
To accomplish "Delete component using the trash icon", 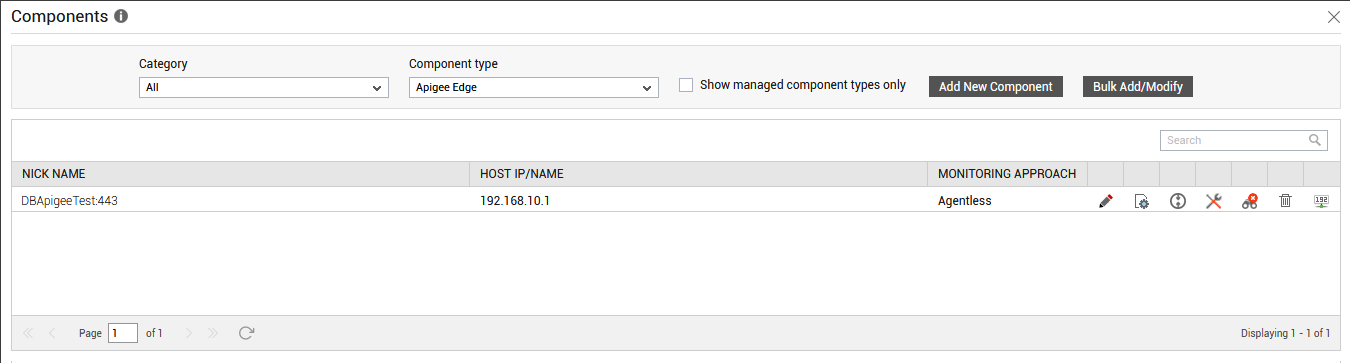I will 1286,201.
